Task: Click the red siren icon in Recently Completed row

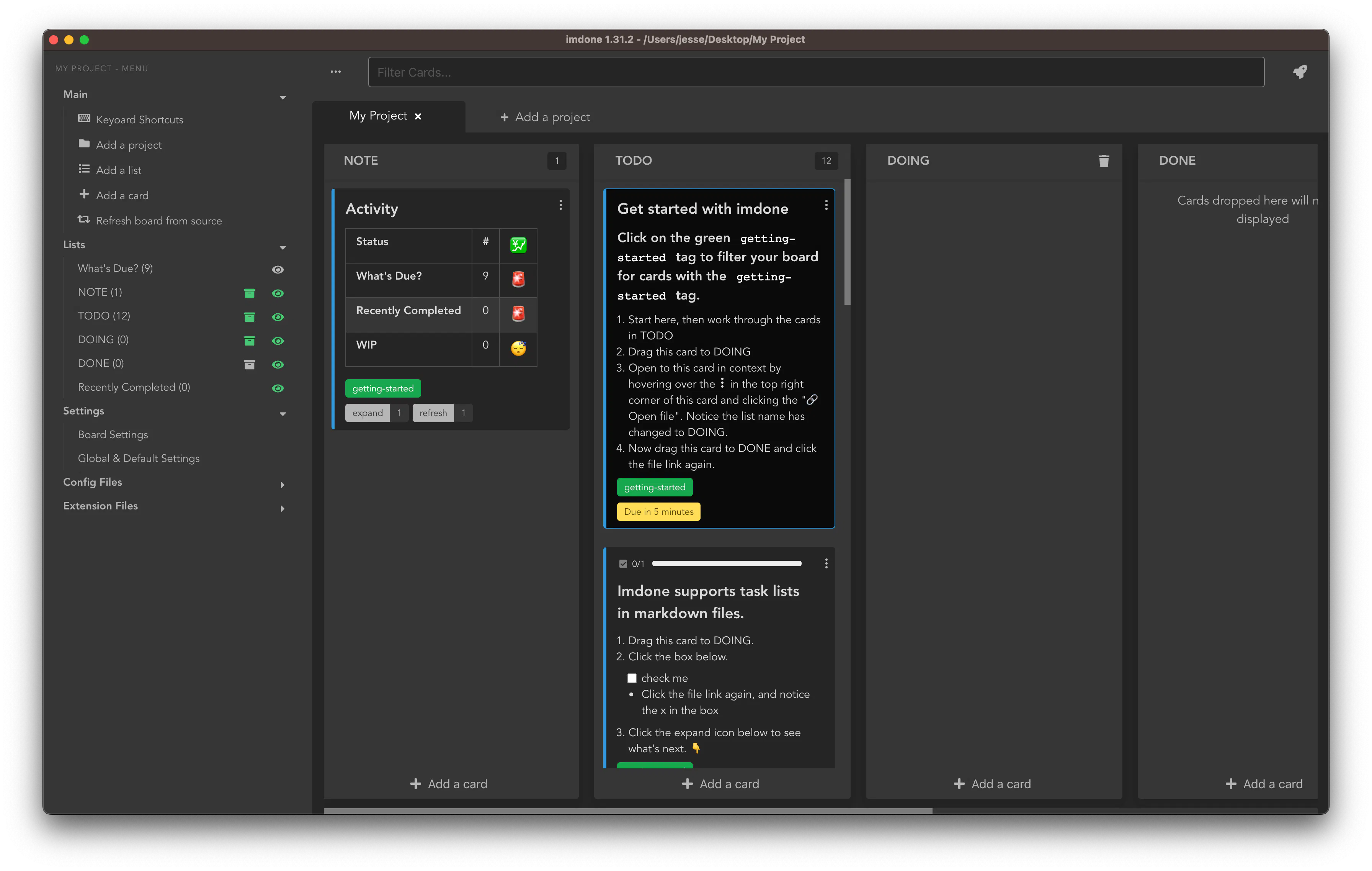Action: click(518, 314)
